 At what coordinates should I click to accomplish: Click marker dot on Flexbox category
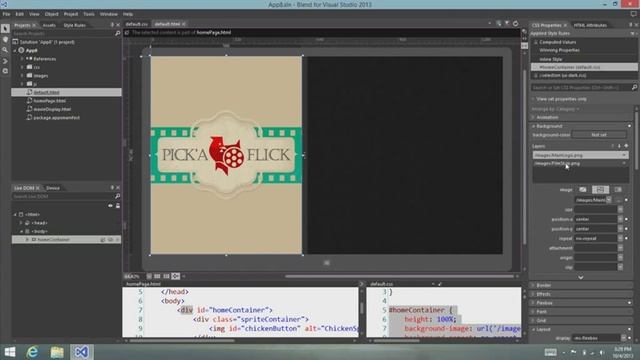(629, 303)
